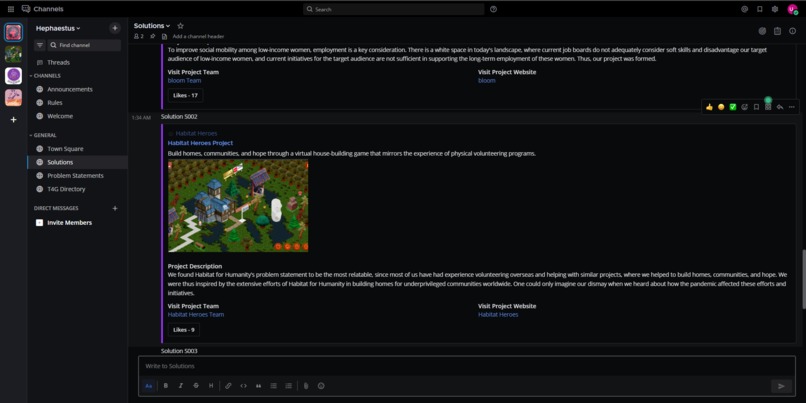Show channel info via the circle-i icon
806x403 pixels.
pyautogui.click(x=793, y=31)
